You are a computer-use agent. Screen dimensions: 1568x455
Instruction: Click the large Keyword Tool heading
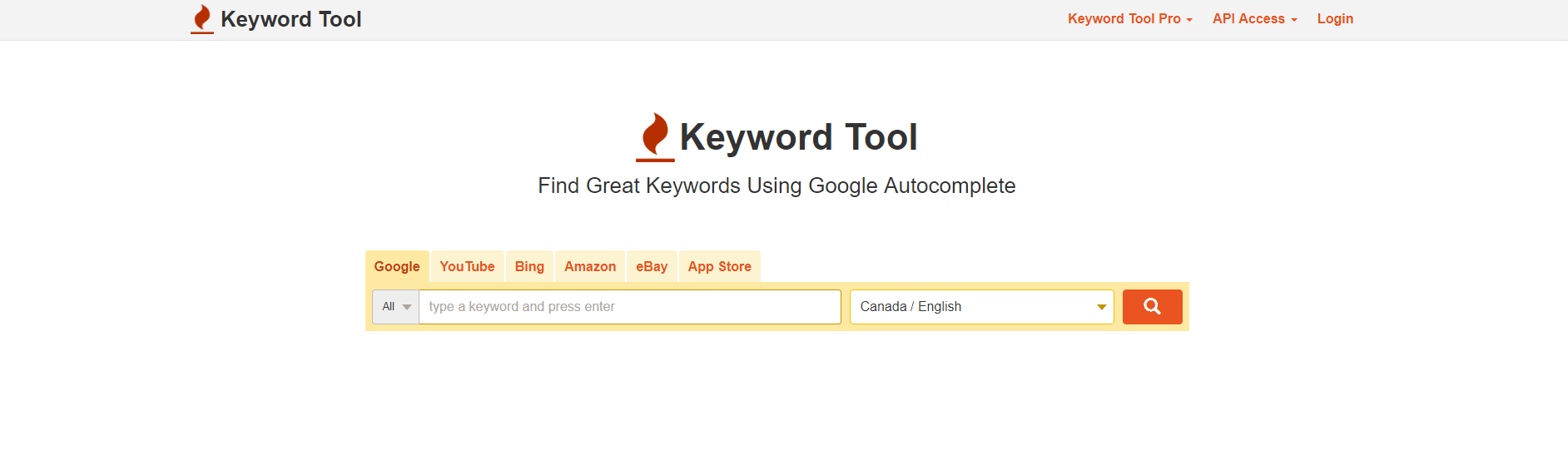coord(798,137)
